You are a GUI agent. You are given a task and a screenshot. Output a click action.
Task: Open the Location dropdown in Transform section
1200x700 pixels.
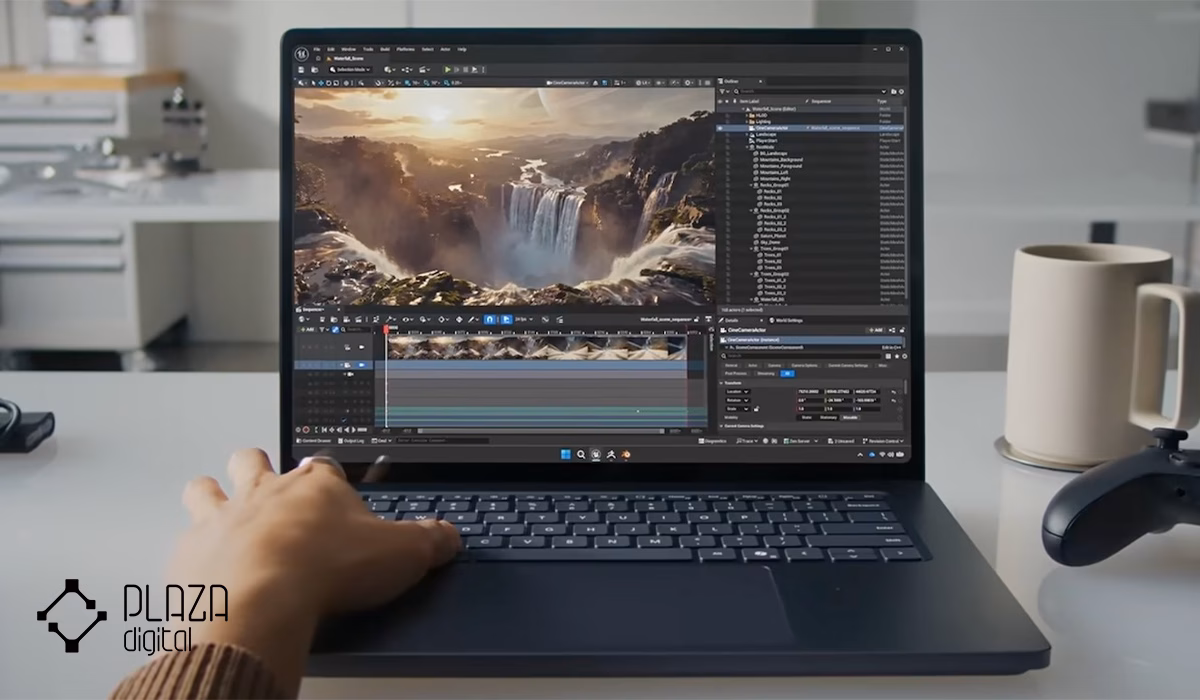pos(736,391)
